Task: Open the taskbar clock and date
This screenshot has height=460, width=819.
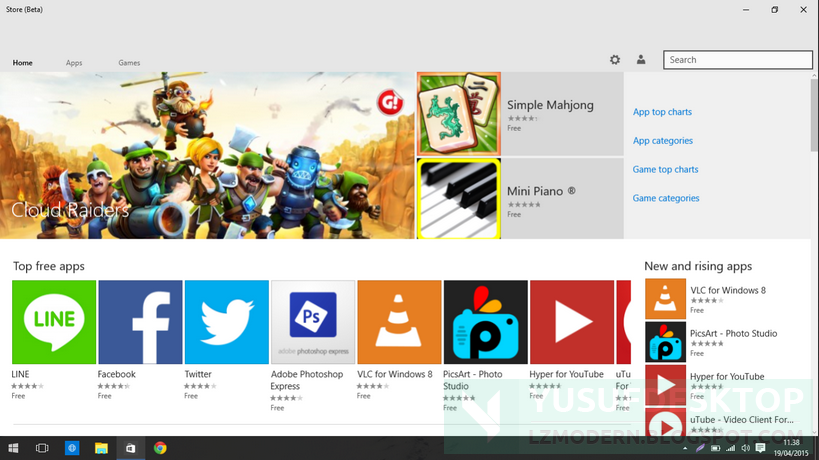Action: coord(791,449)
